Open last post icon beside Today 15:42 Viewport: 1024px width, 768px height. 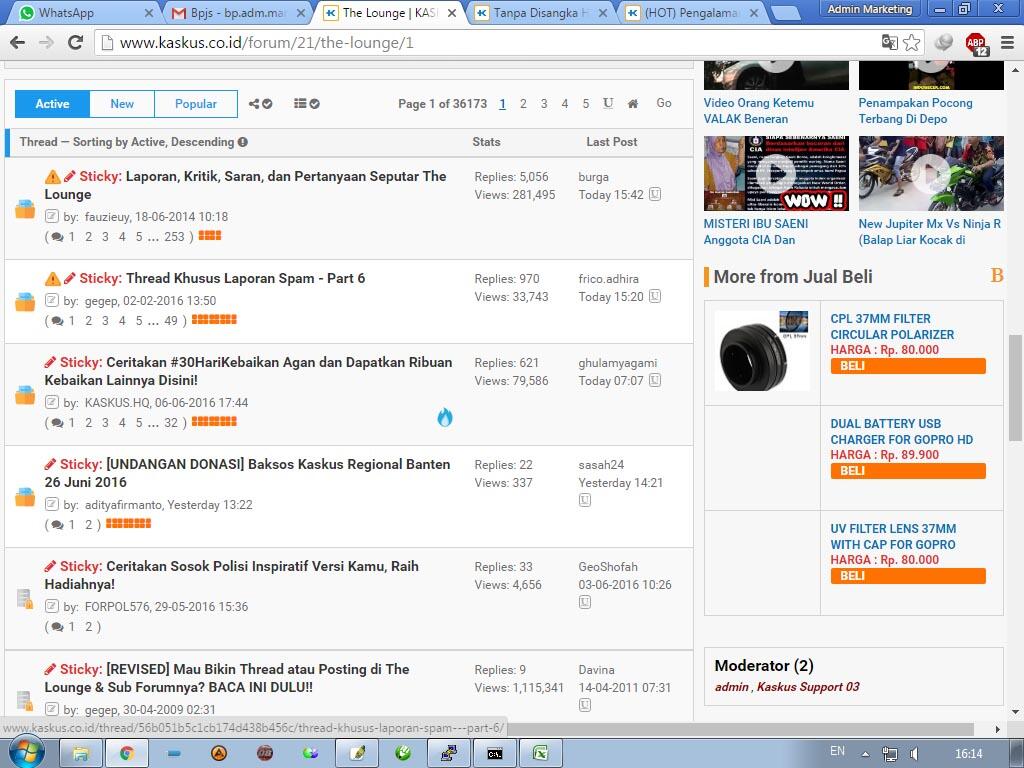coord(655,195)
